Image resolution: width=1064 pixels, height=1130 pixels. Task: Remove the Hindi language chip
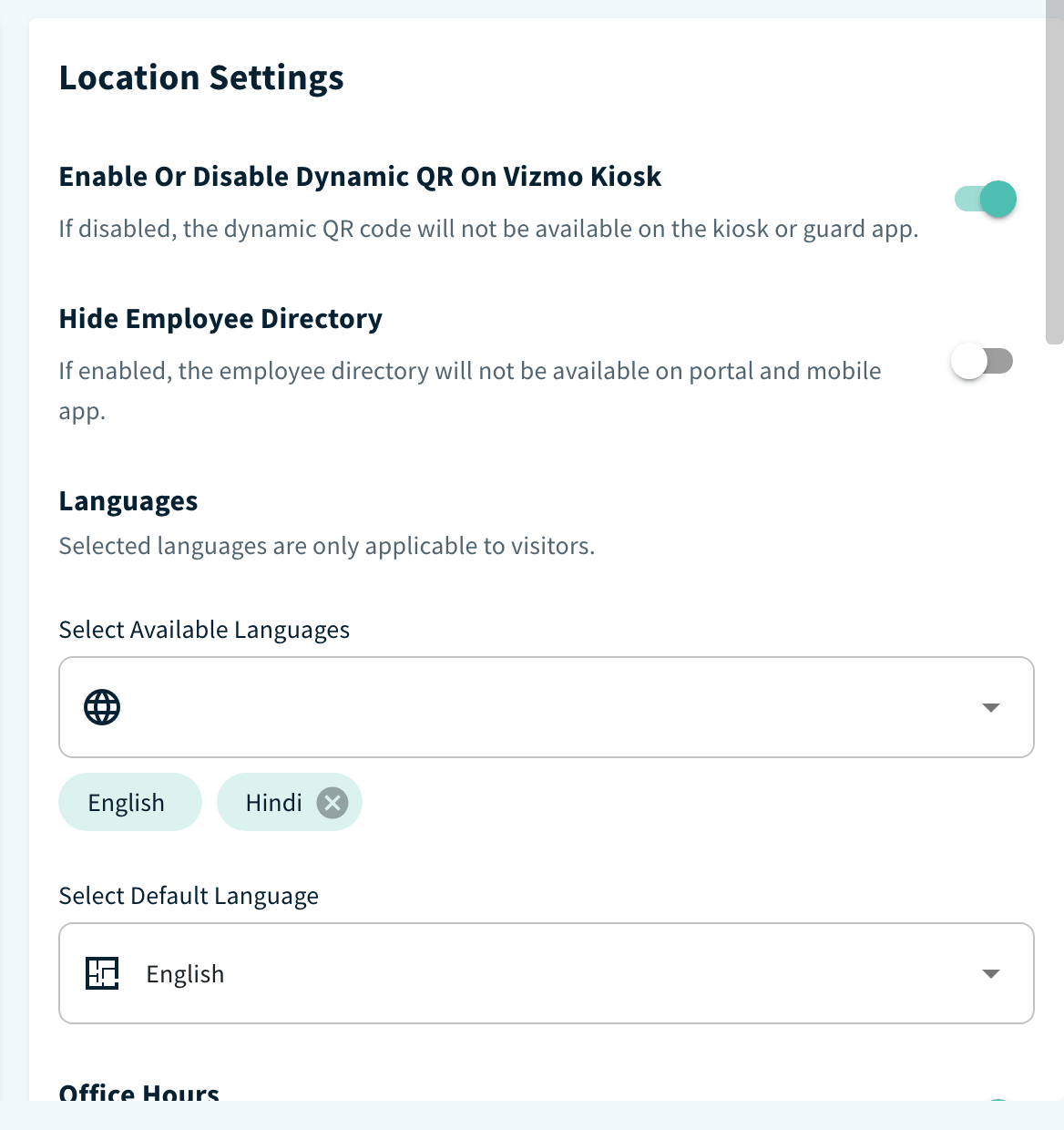point(332,803)
